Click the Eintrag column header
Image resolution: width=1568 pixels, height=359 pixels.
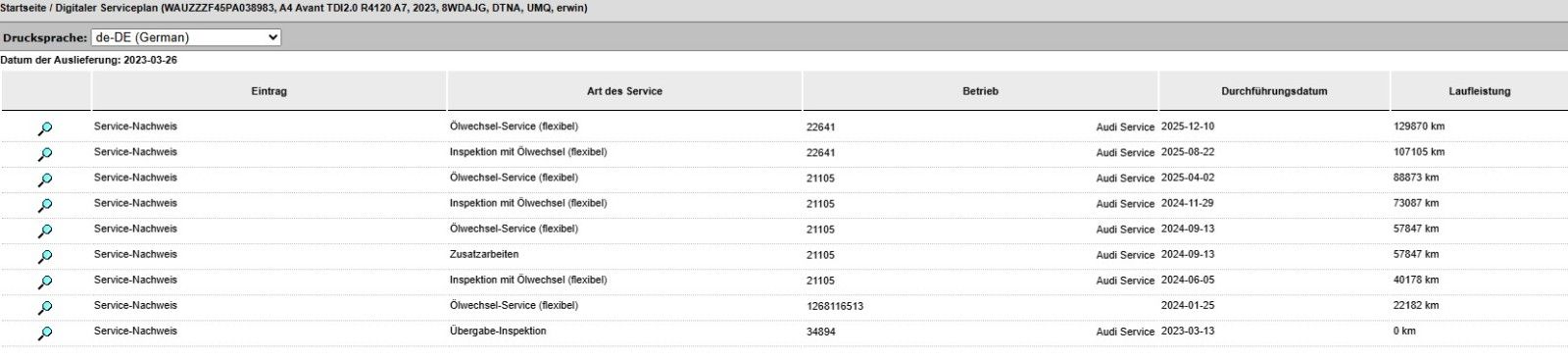269,91
